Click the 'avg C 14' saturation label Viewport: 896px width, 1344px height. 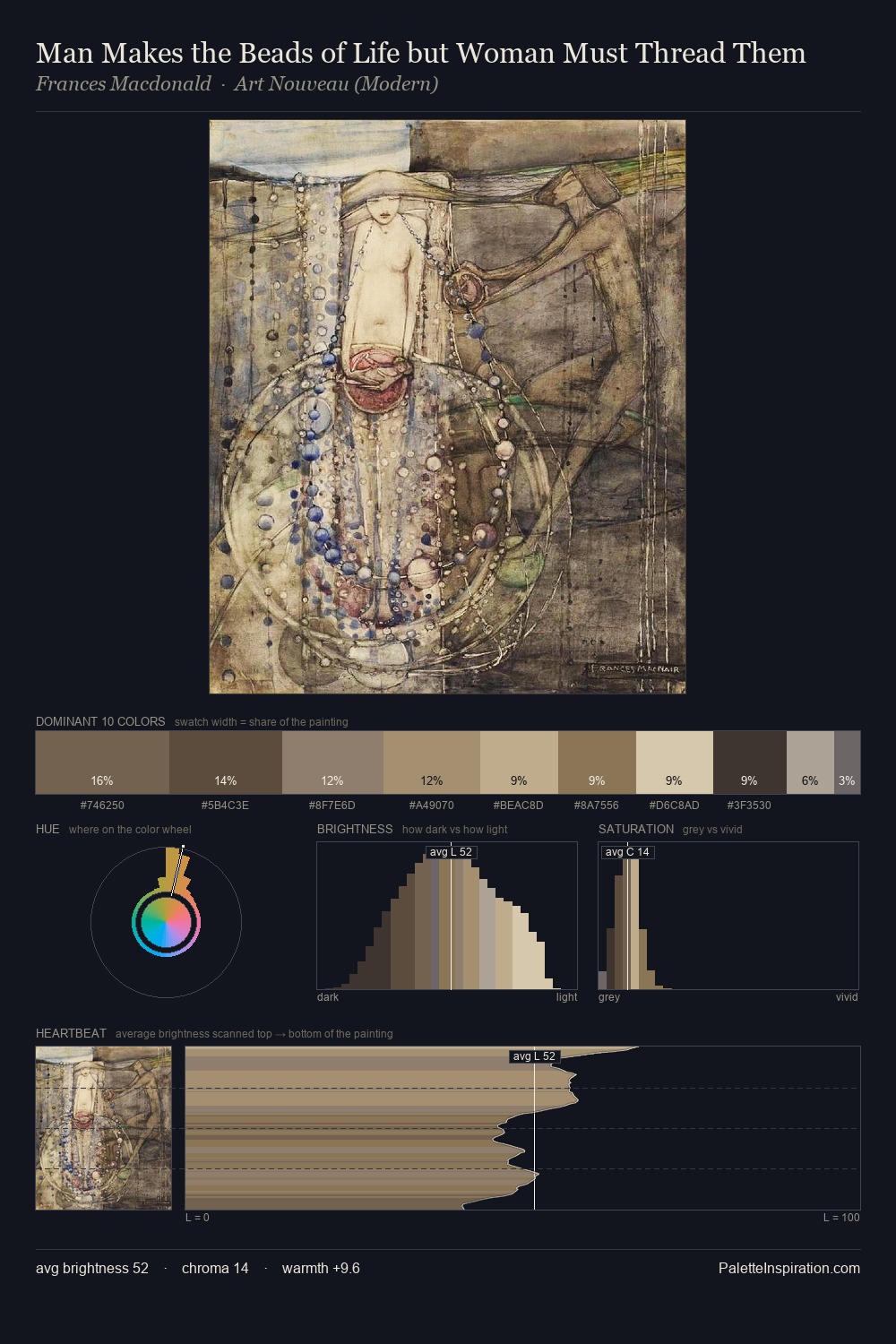(x=627, y=852)
